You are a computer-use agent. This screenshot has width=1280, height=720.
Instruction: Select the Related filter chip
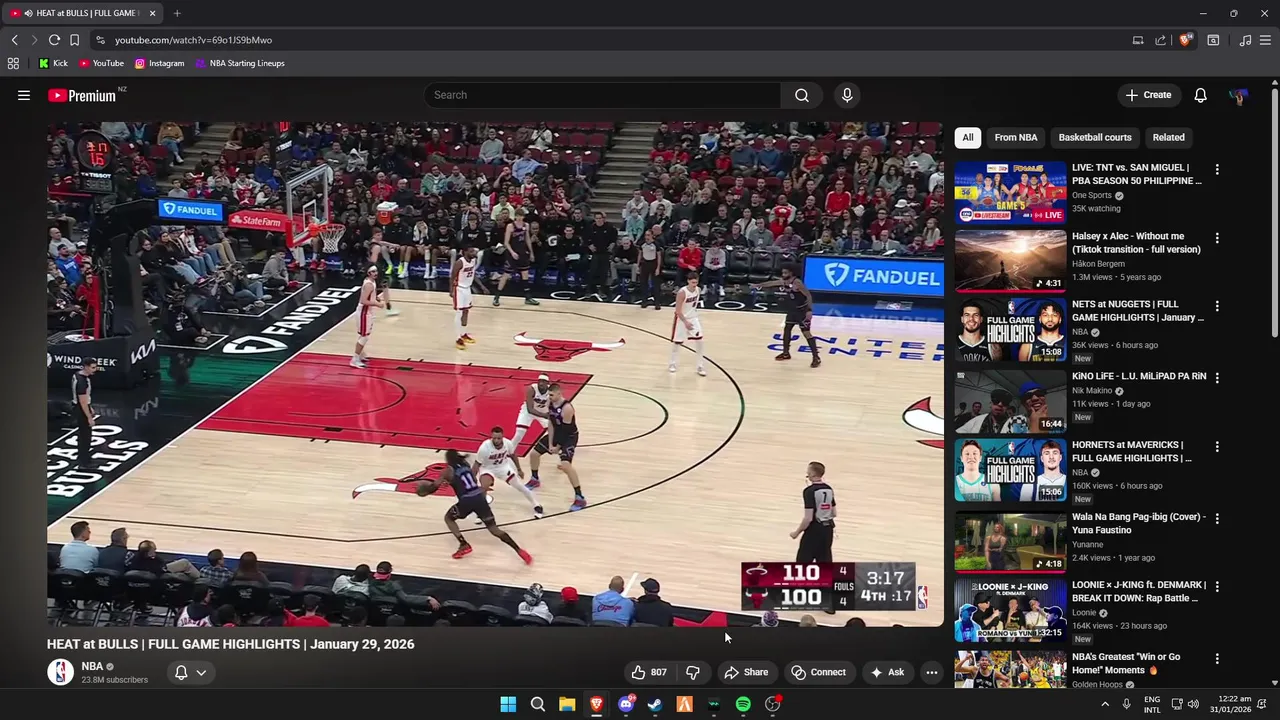click(1168, 137)
